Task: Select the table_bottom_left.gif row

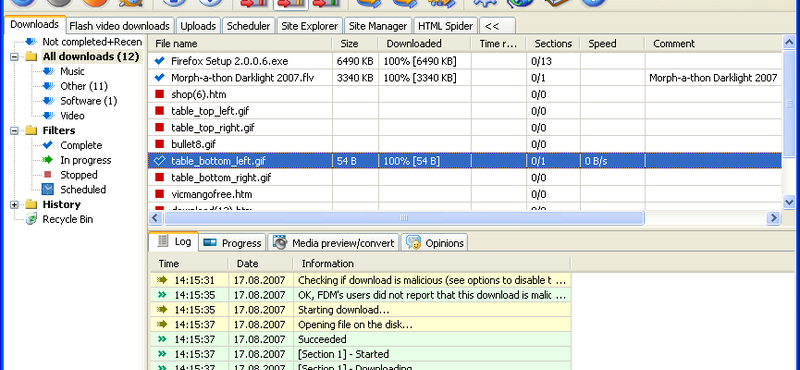Action: click(x=465, y=161)
